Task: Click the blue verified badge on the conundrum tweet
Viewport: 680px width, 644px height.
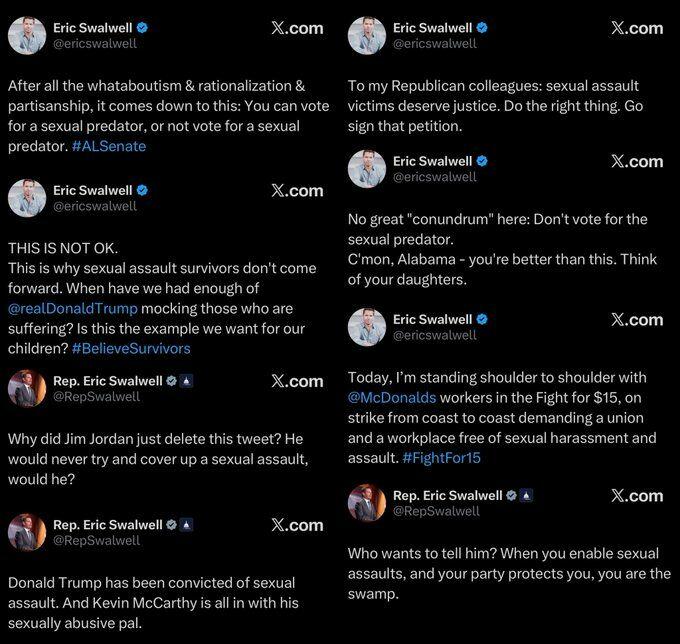Action: click(x=482, y=161)
